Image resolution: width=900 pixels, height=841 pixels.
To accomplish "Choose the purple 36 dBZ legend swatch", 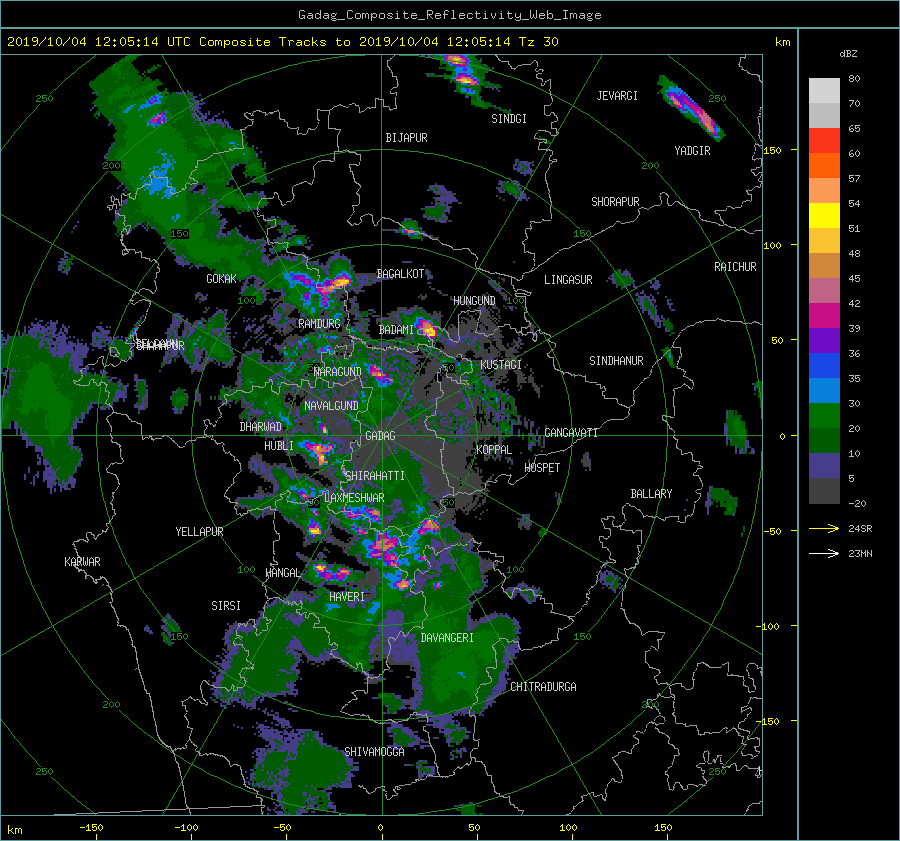I will pyautogui.click(x=824, y=340).
